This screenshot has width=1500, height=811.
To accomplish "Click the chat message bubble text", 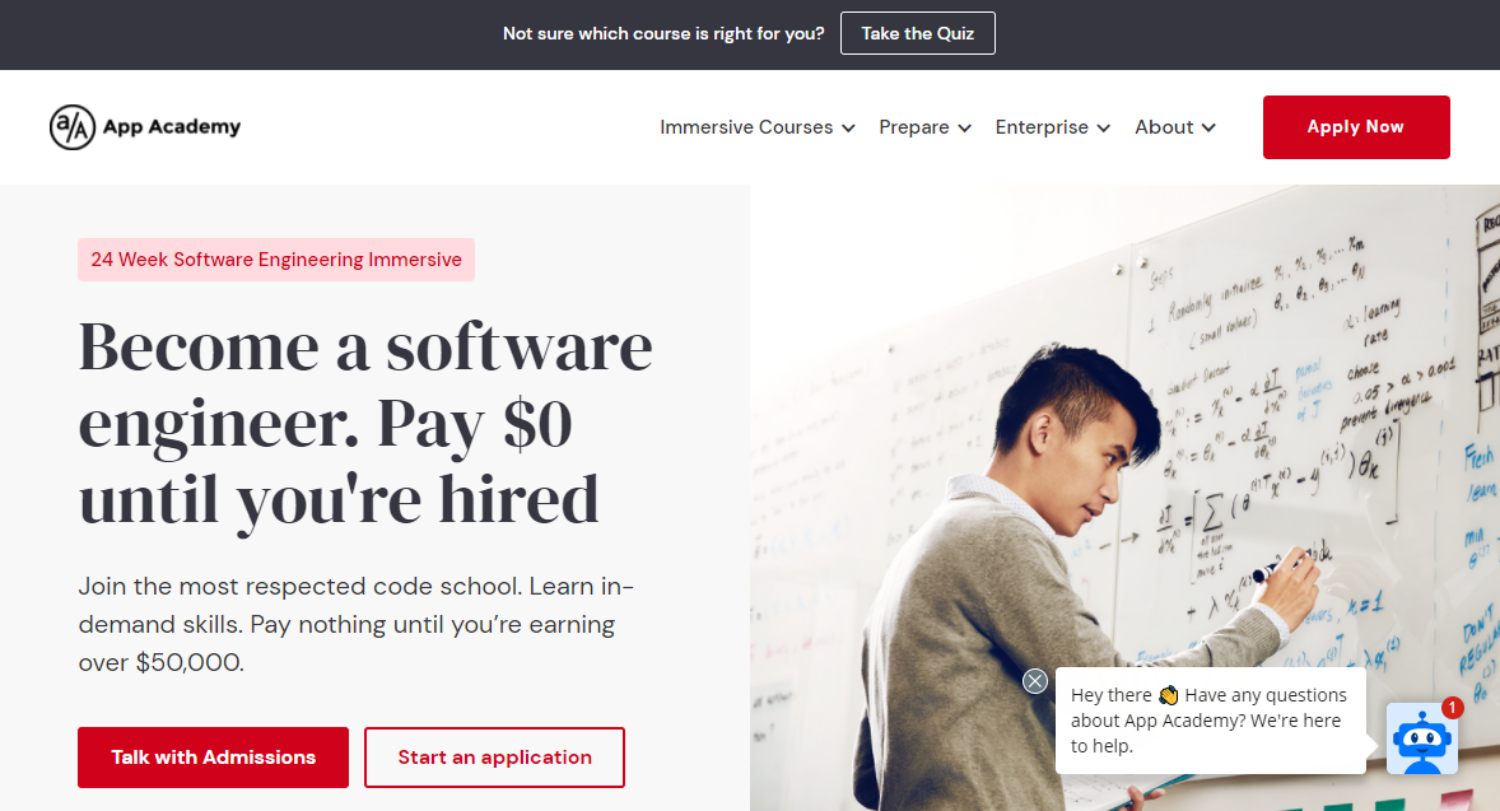I will (x=1210, y=720).
